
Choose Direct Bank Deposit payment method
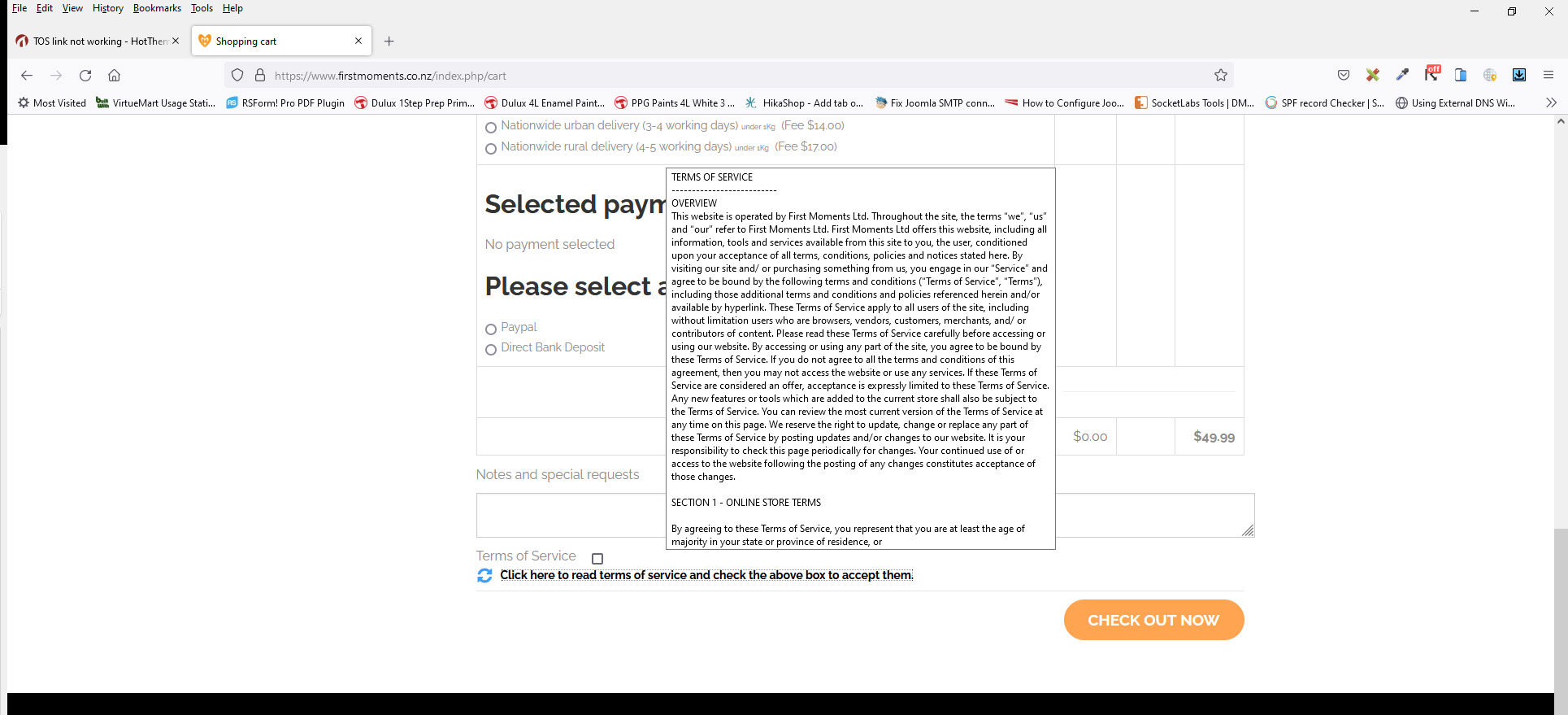(x=491, y=350)
